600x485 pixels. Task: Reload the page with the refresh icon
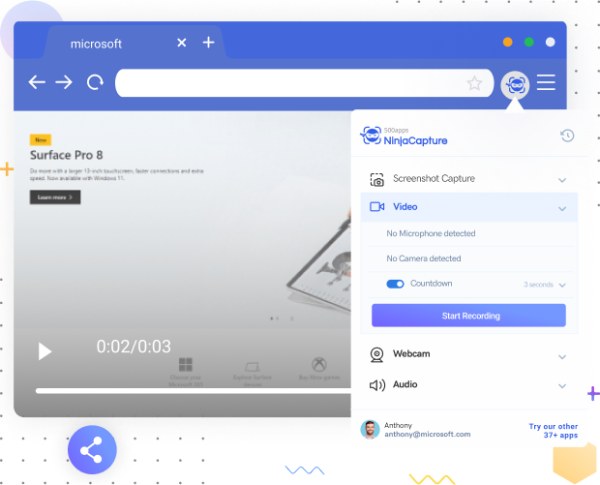(95, 82)
